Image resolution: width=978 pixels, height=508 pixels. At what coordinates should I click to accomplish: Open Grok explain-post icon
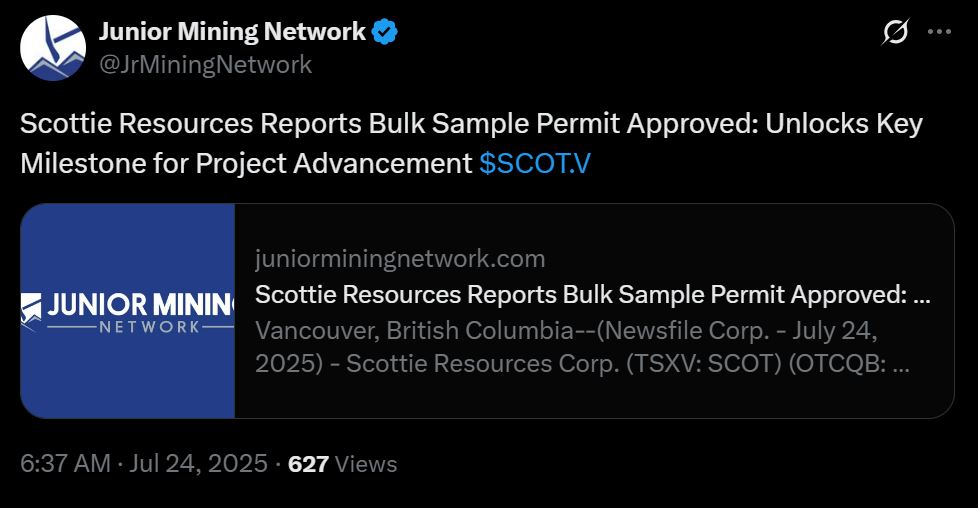[895, 33]
